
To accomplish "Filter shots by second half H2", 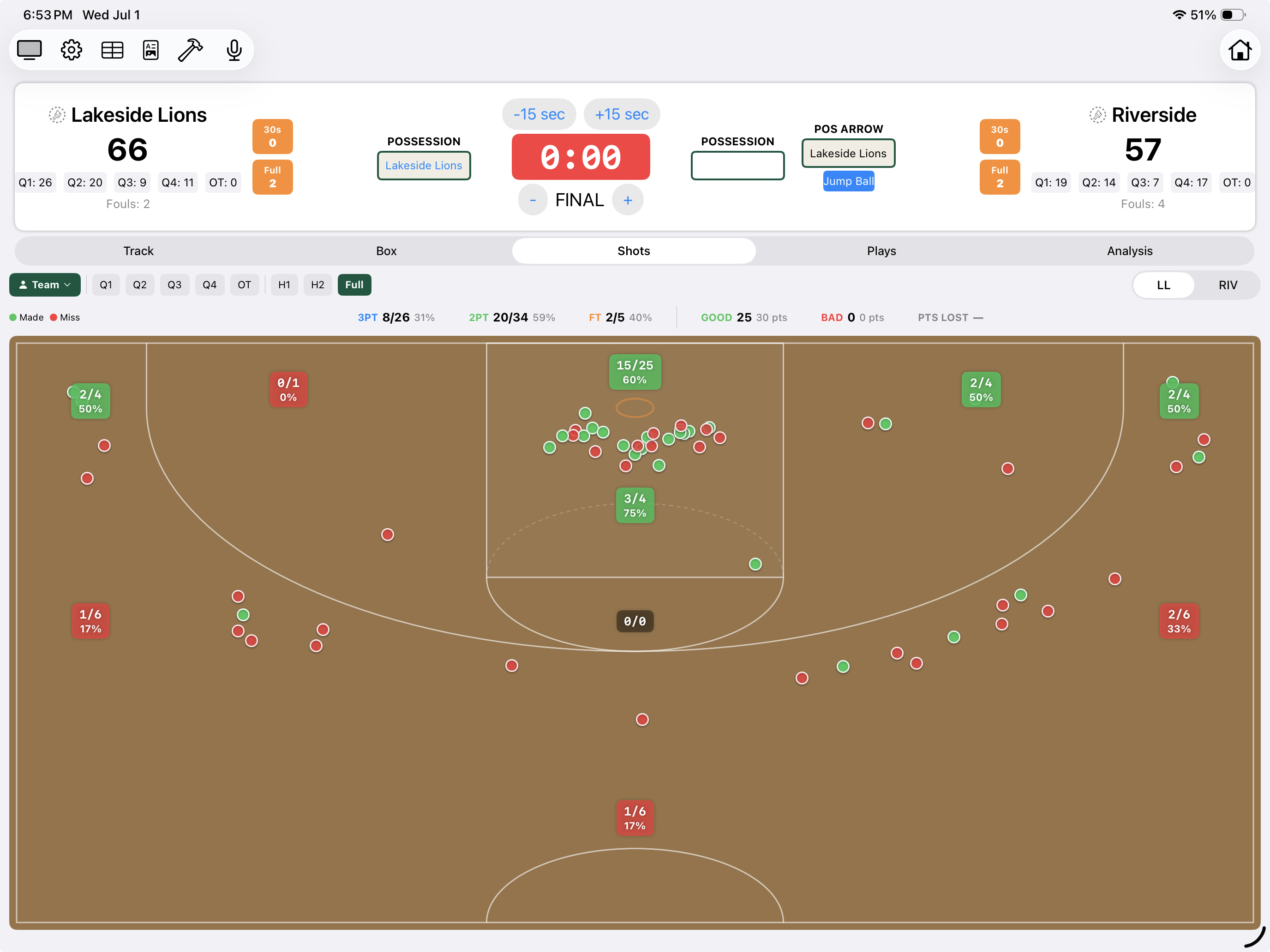I will tap(317, 285).
